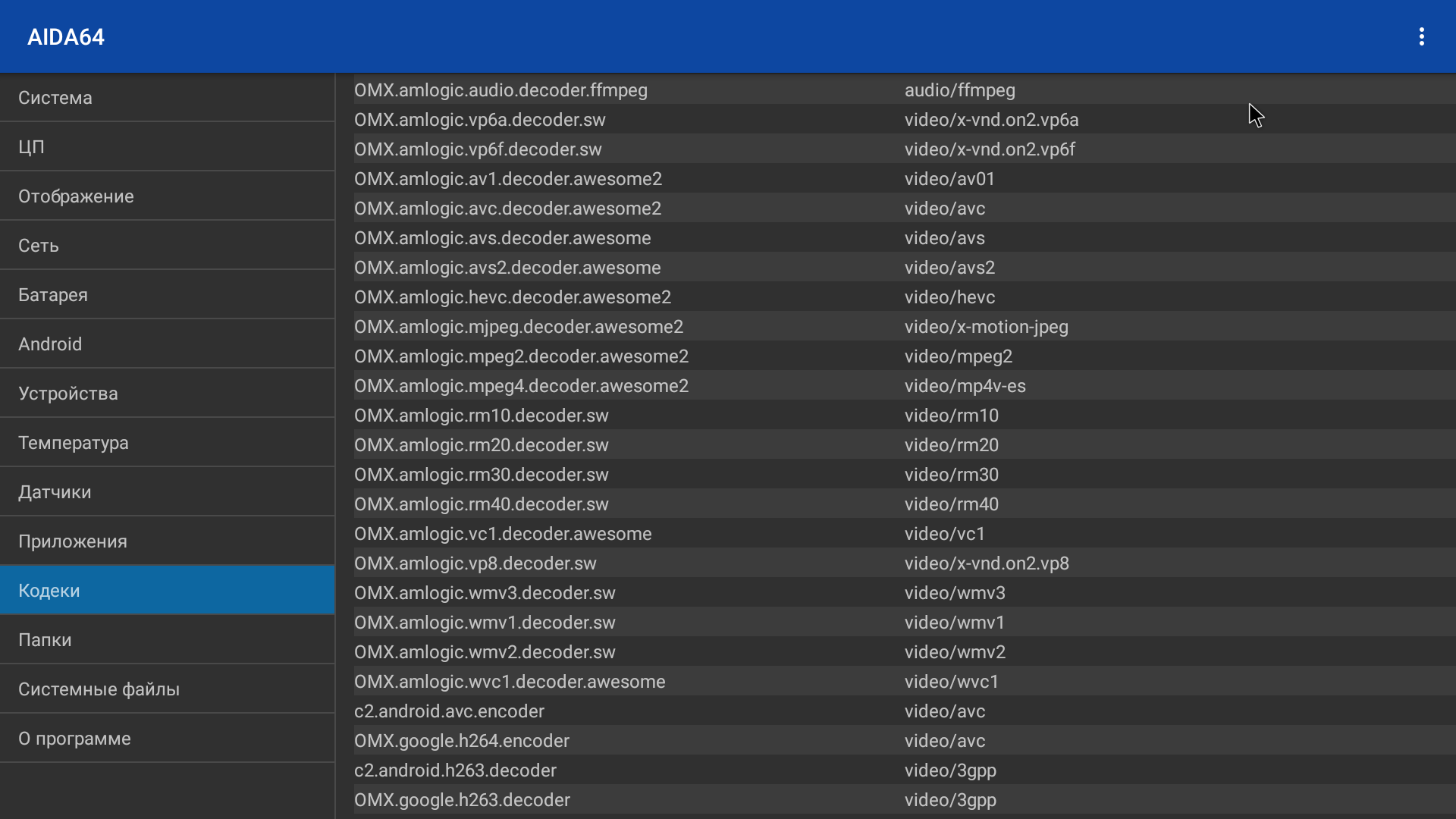Click the video/x-vnd.on2.vp6a value
The height and width of the screenshot is (819, 1456).
click(x=991, y=120)
